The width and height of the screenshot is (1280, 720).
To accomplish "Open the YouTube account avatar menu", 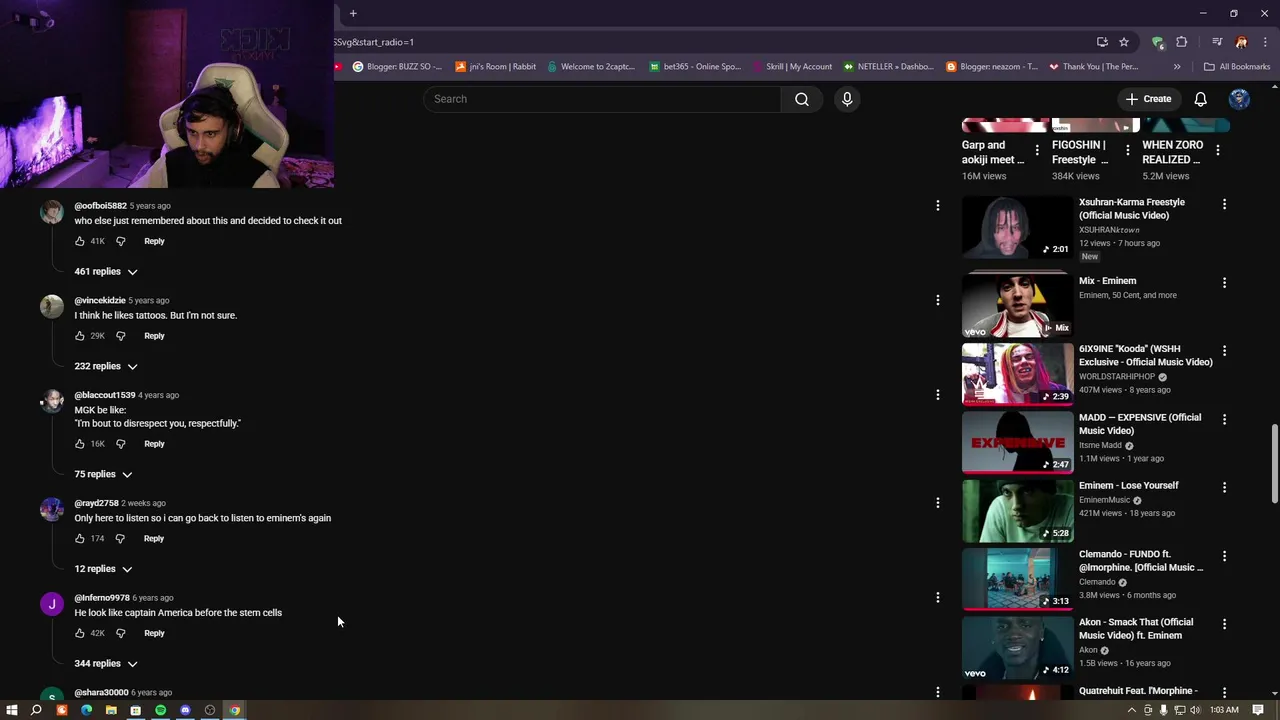I will click(x=1239, y=99).
